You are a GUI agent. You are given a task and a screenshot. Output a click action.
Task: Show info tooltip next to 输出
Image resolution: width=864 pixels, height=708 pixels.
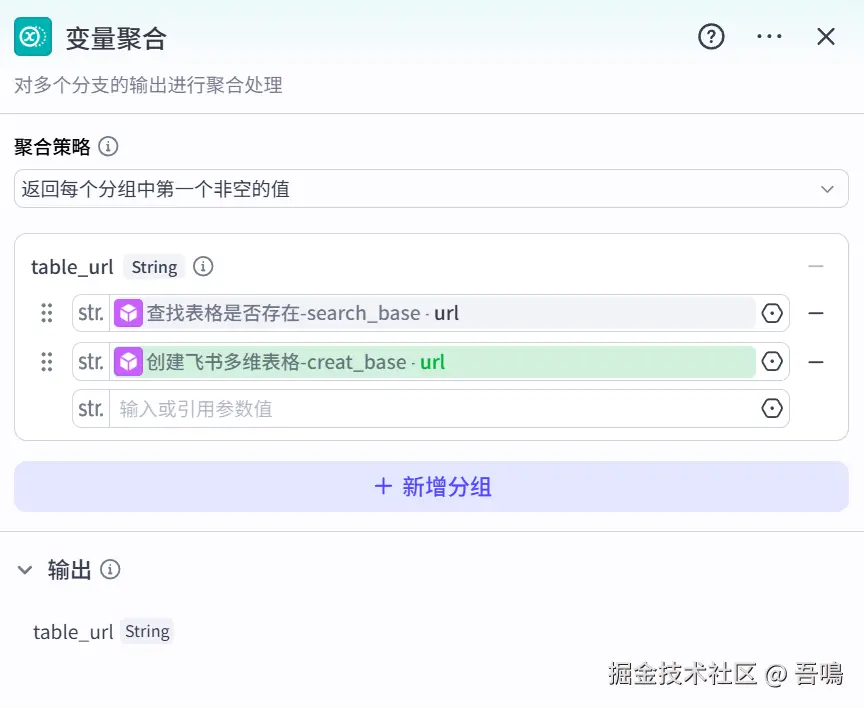[110, 570]
